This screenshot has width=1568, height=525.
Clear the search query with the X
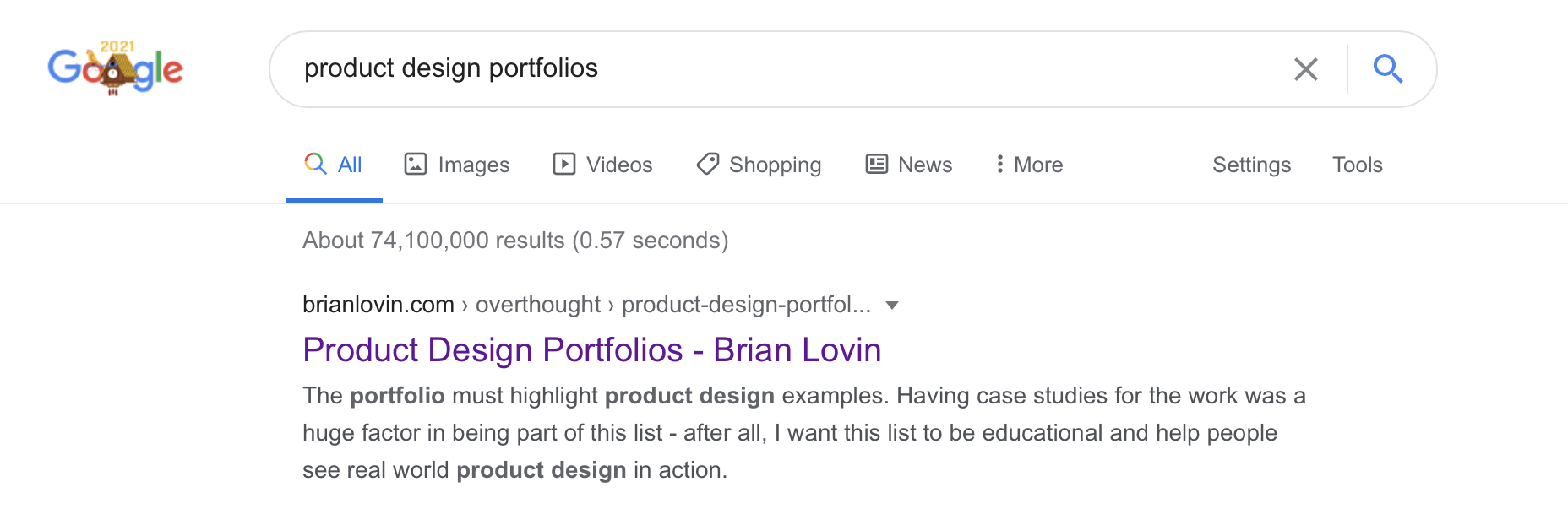point(1305,69)
